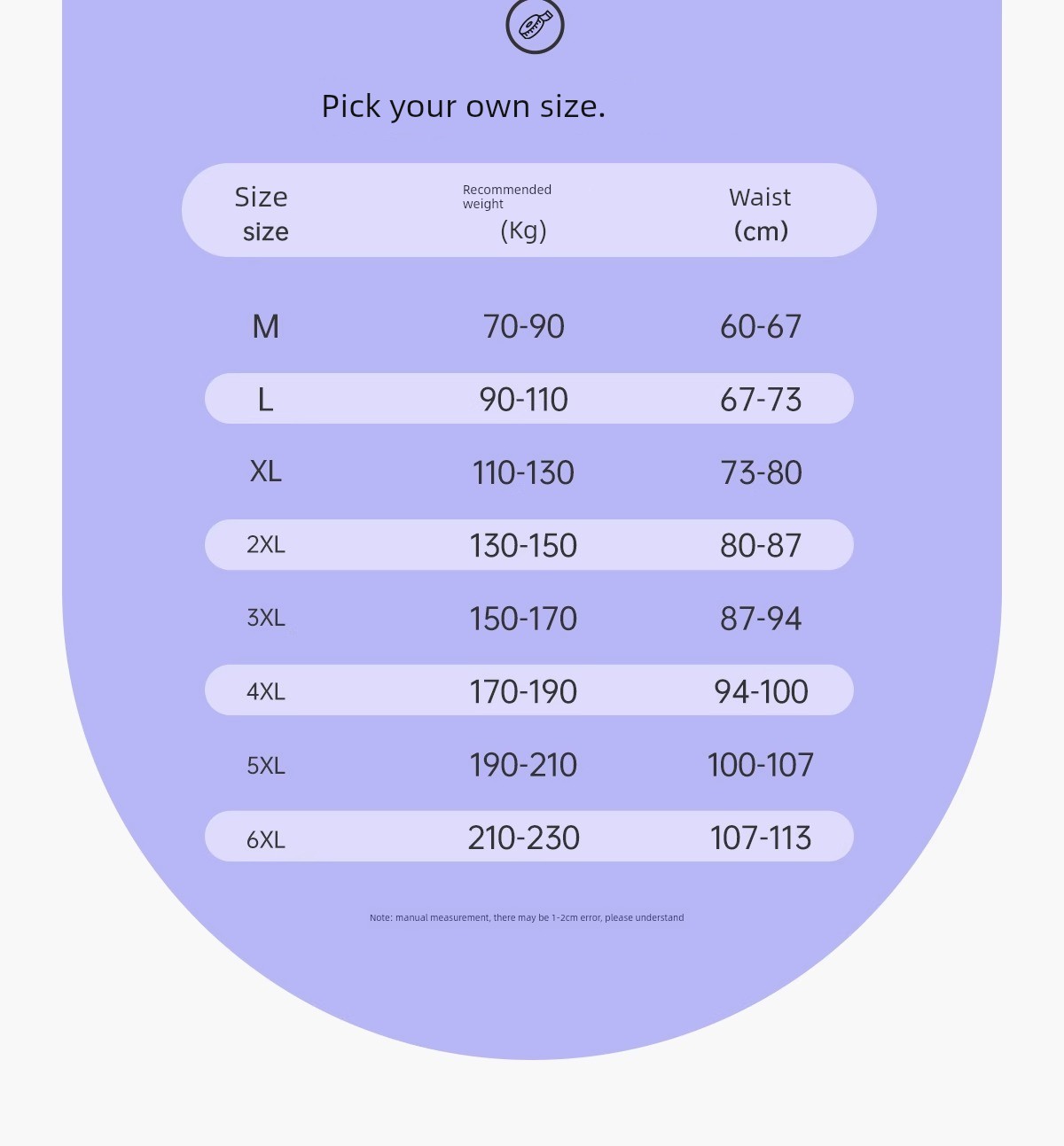Screen dimensions: 1064x1146
Task: Select the 4XL size row label
Action: (x=266, y=691)
